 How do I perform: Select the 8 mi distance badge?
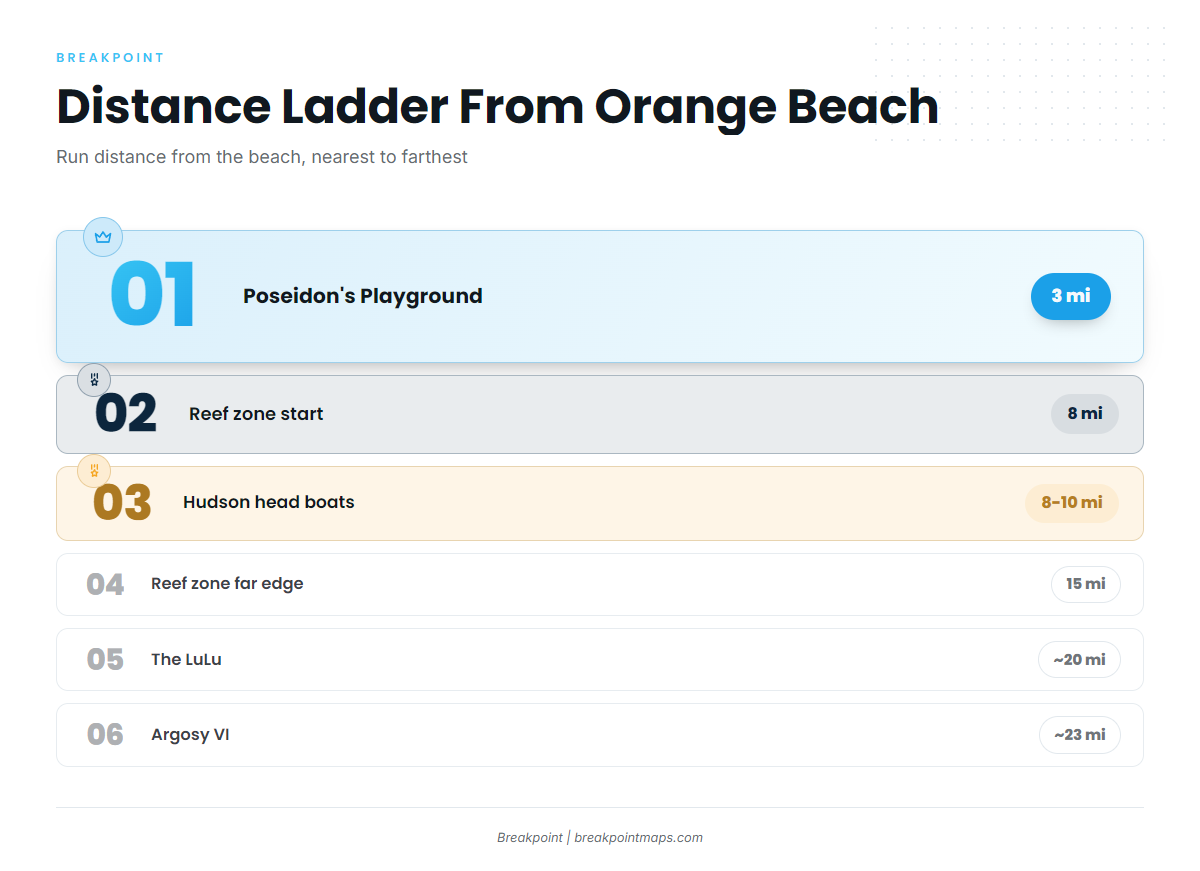(x=1085, y=414)
